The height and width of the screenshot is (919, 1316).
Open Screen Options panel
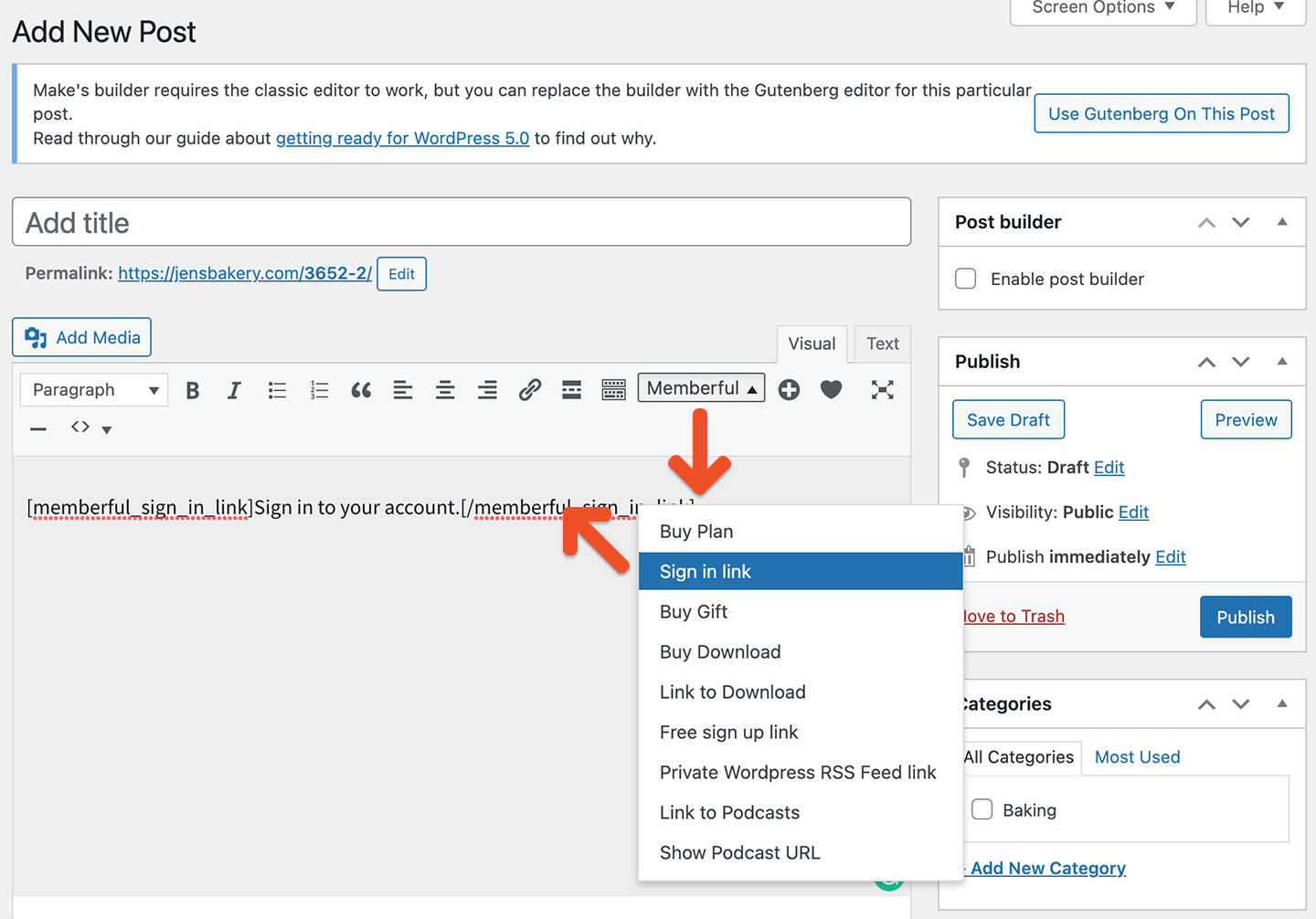(x=1103, y=8)
